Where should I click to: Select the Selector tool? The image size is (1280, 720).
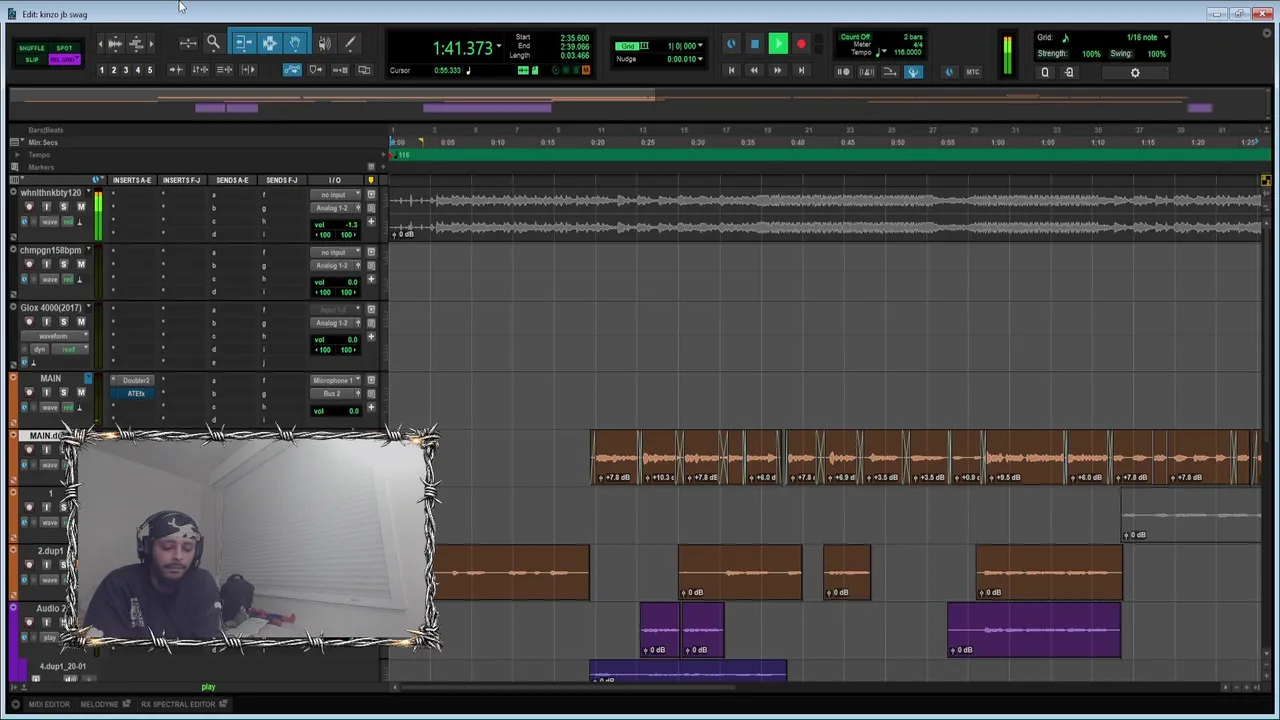269,43
